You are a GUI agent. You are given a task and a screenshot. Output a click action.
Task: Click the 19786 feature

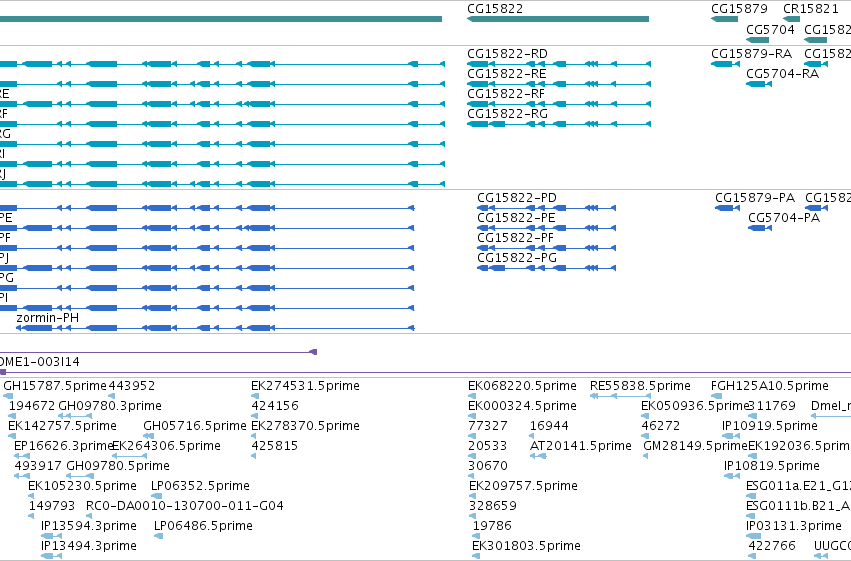tap(475, 536)
